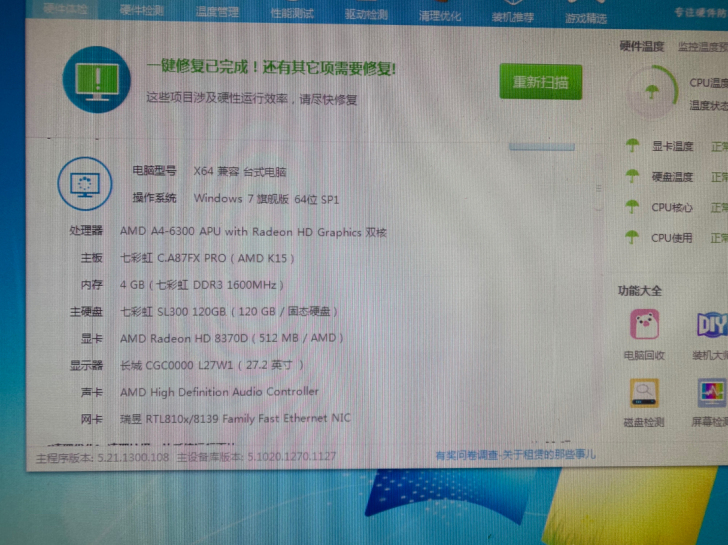The image size is (728, 545).
Task: Click the green monitor warning icon
Action: click(x=97, y=79)
